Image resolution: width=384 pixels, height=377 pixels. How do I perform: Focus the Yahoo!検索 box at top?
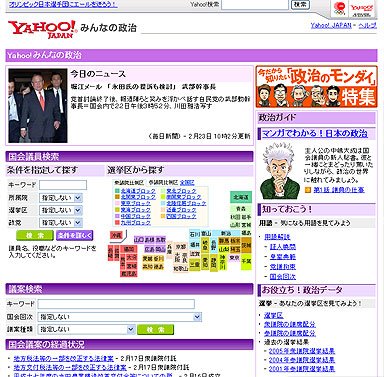(255, 5)
